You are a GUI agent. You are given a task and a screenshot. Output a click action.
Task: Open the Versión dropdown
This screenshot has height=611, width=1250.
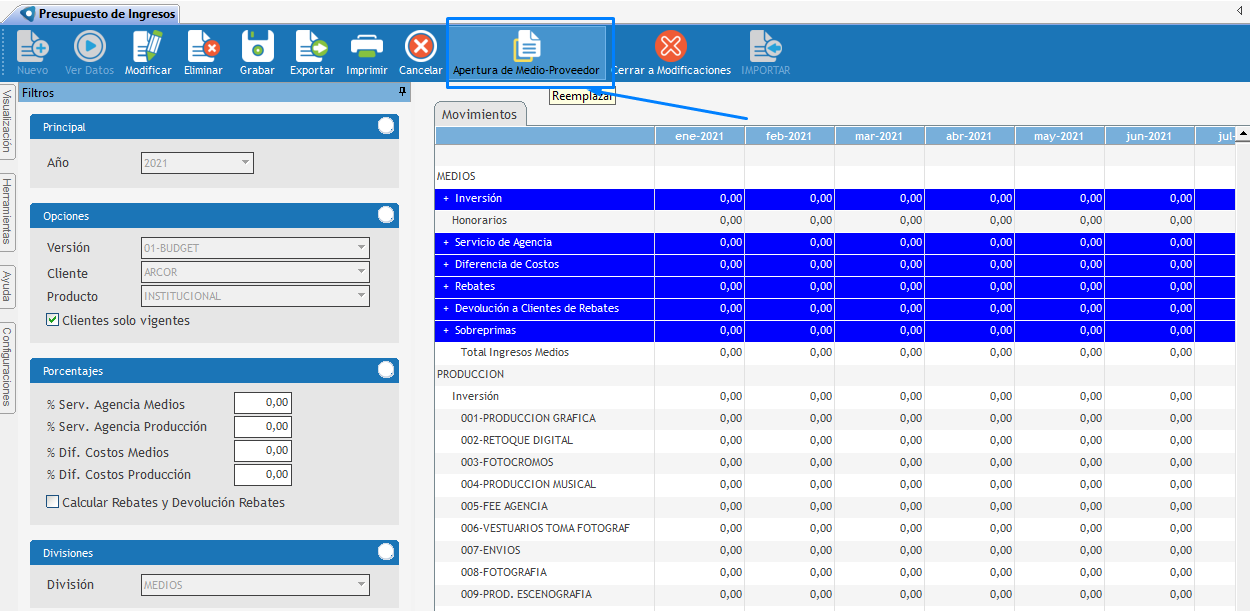(x=359, y=248)
